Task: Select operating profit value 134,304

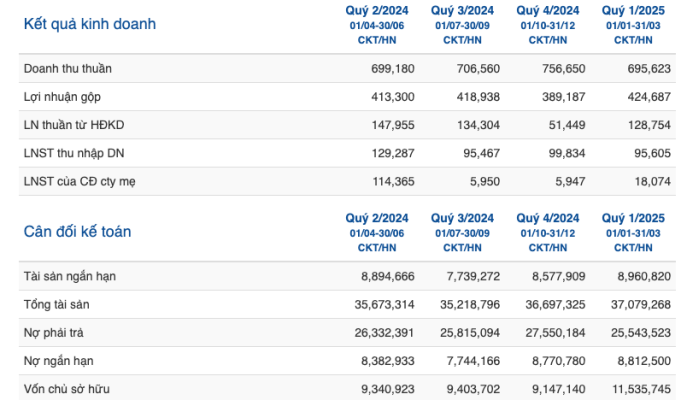Action: (479, 125)
